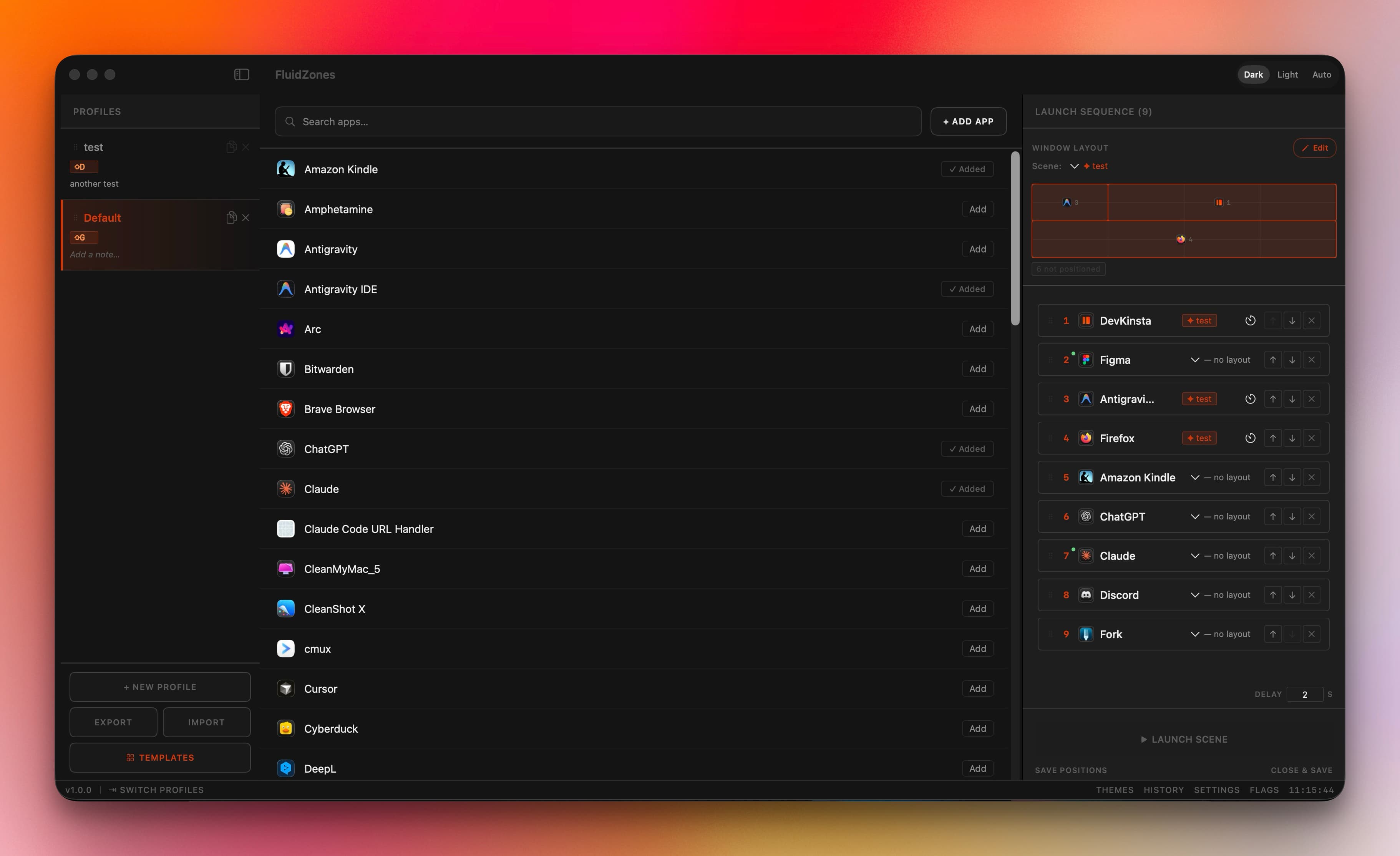Image resolution: width=1400 pixels, height=856 pixels.
Task: Click the test layout tag on DevKinsta
Action: [x=1199, y=320]
